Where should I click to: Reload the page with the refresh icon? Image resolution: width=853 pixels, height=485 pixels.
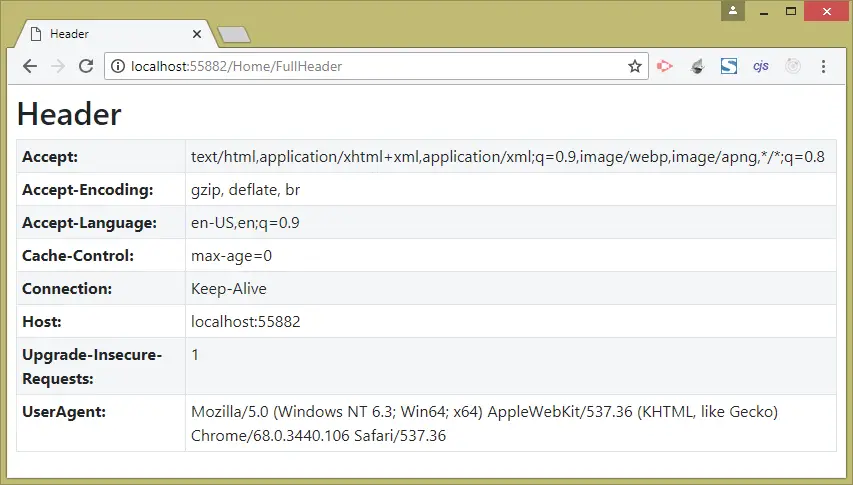[x=86, y=66]
